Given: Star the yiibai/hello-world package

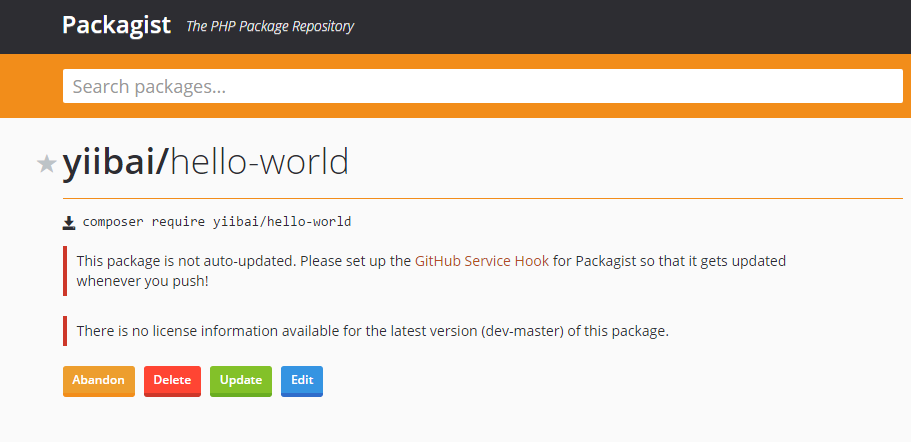Looking at the screenshot, I should pos(46,164).
